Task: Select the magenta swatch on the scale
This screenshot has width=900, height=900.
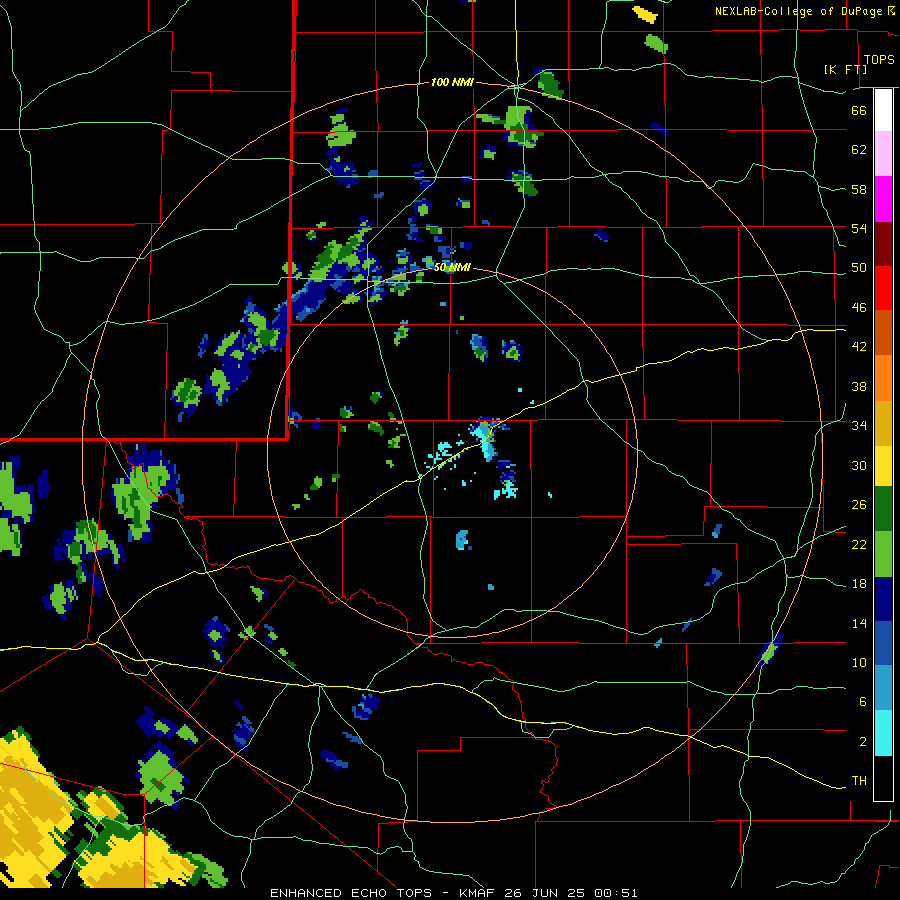Action: [x=883, y=199]
